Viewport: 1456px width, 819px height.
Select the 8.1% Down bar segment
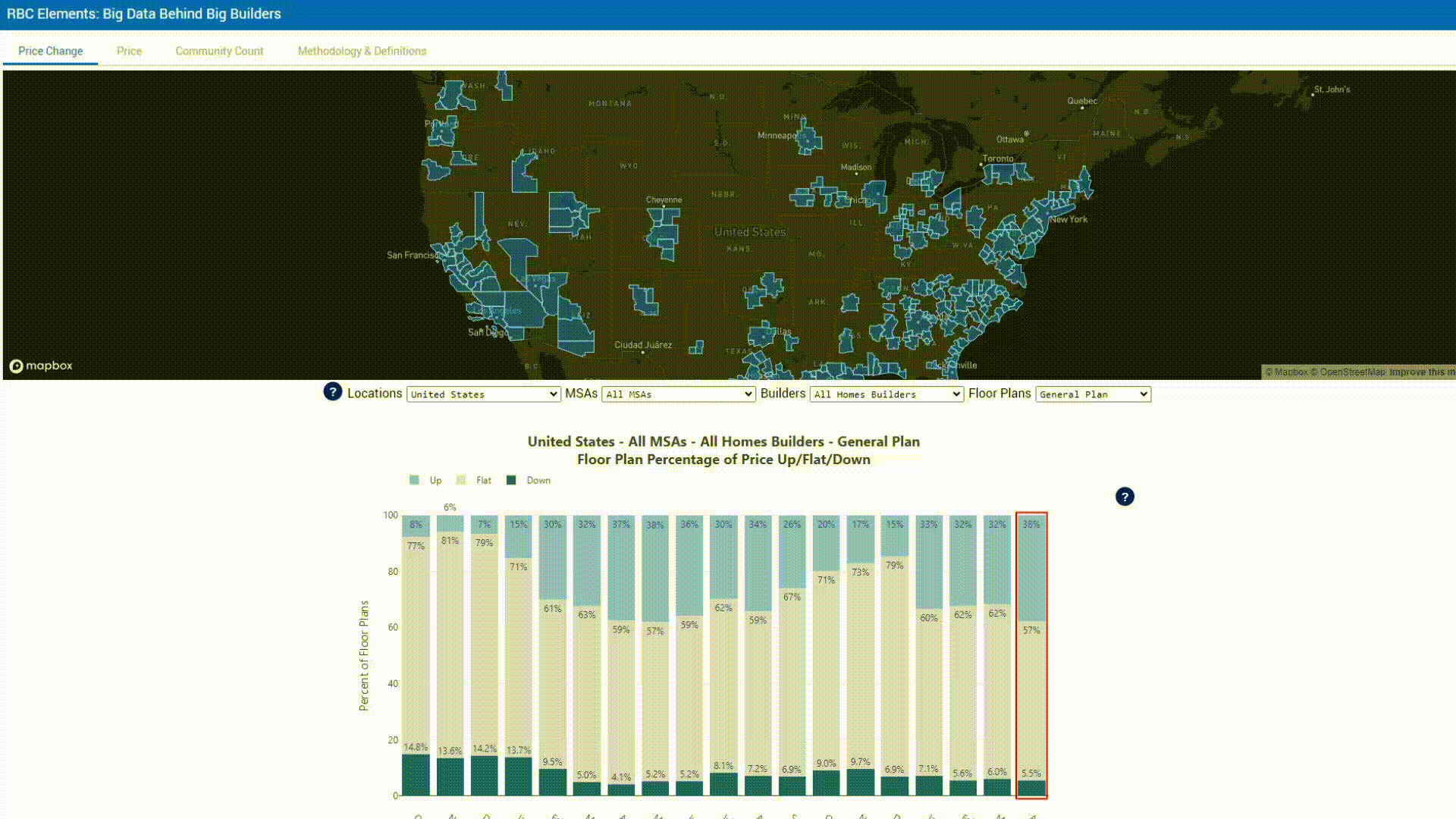pos(723,784)
